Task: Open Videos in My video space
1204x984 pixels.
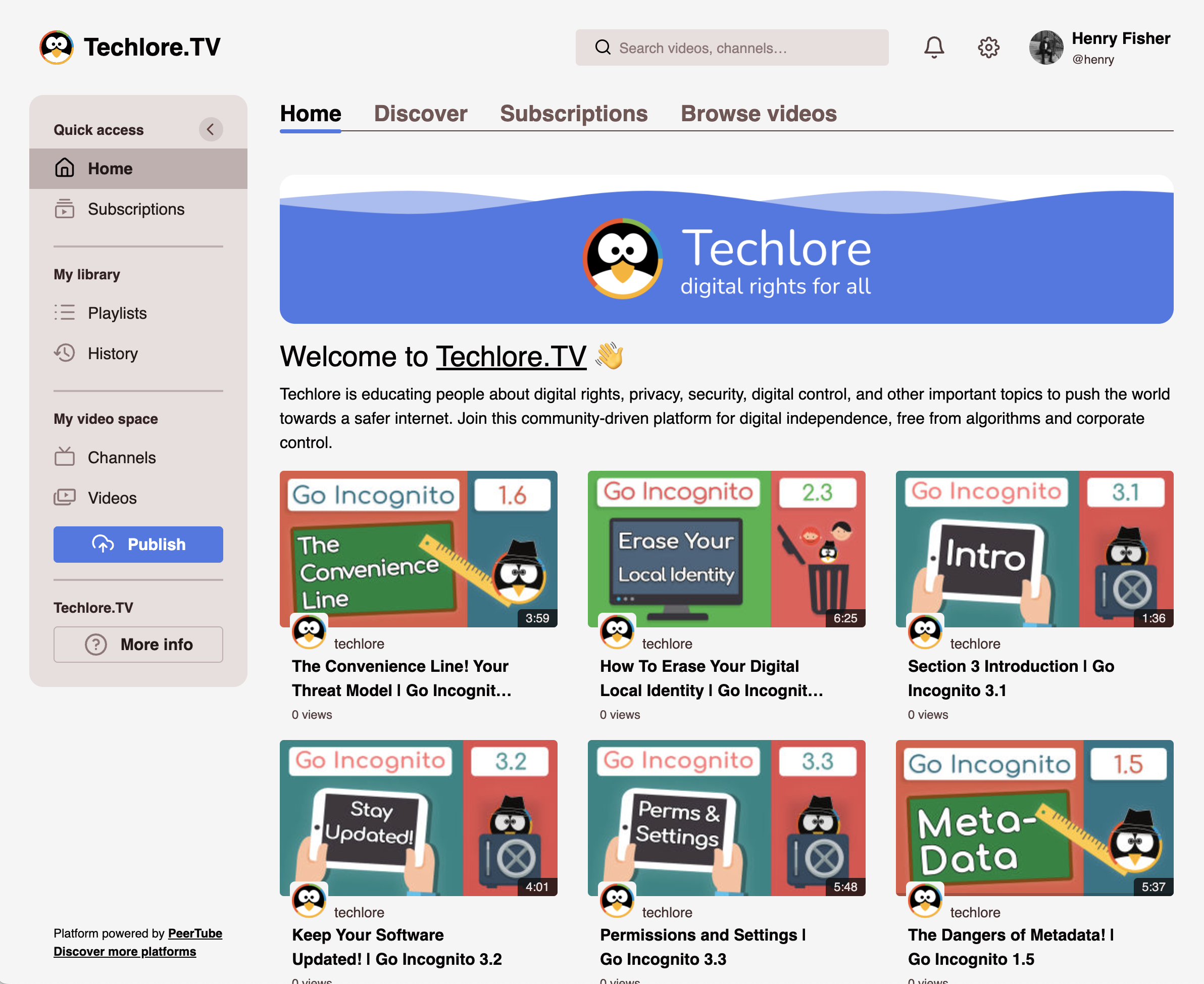Action: click(x=112, y=498)
